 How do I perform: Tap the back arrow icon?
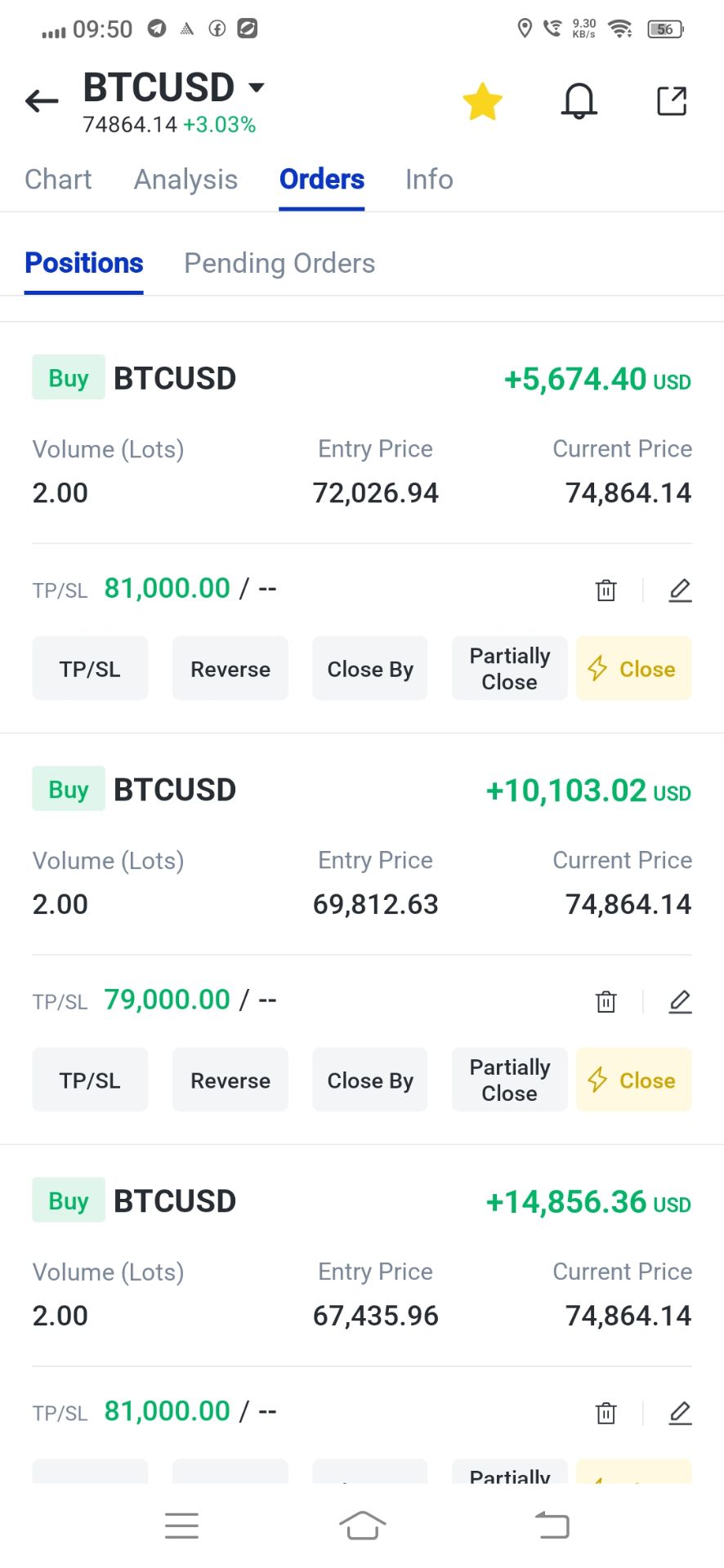[x=42, y=101]
